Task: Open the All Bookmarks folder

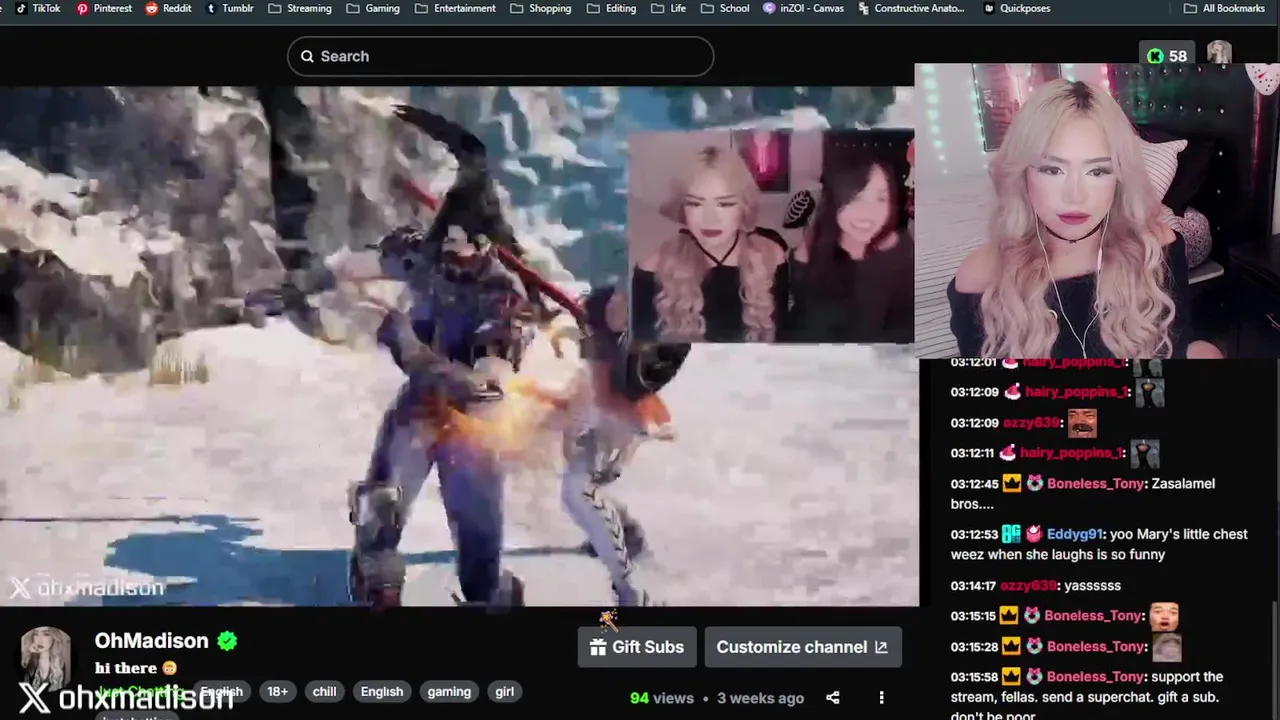Action: pyautogui.click(x=1224, y=8)
